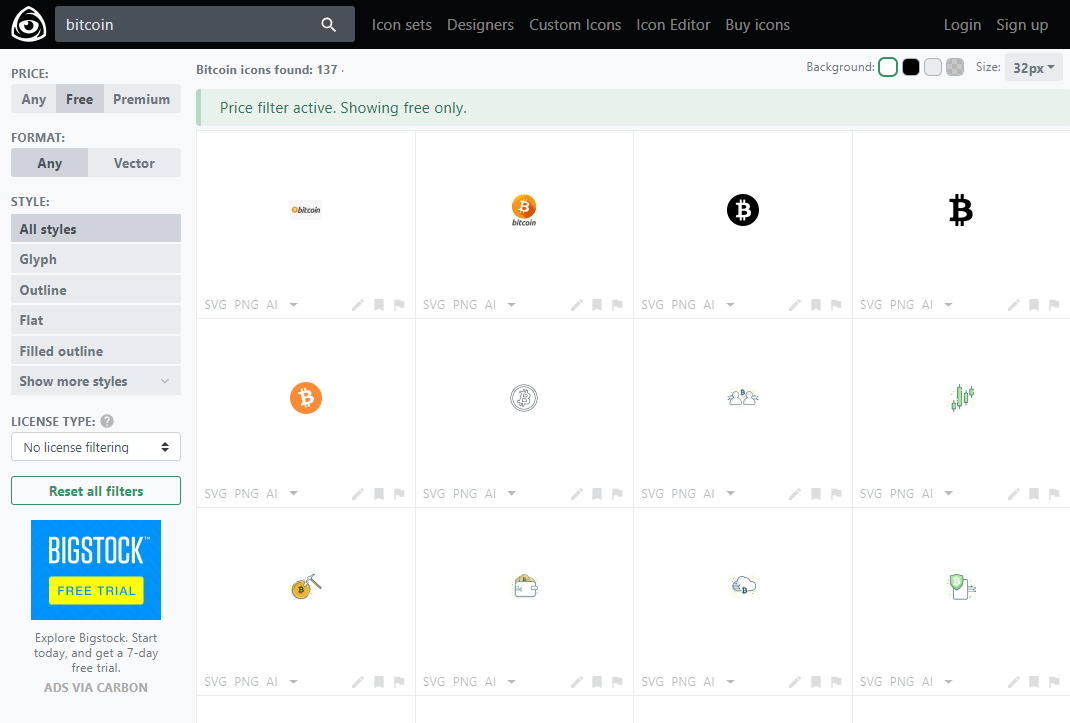This screenshot has height=723, width=1070.
Task: Filter by Outline style
Action: pos(96,290)
